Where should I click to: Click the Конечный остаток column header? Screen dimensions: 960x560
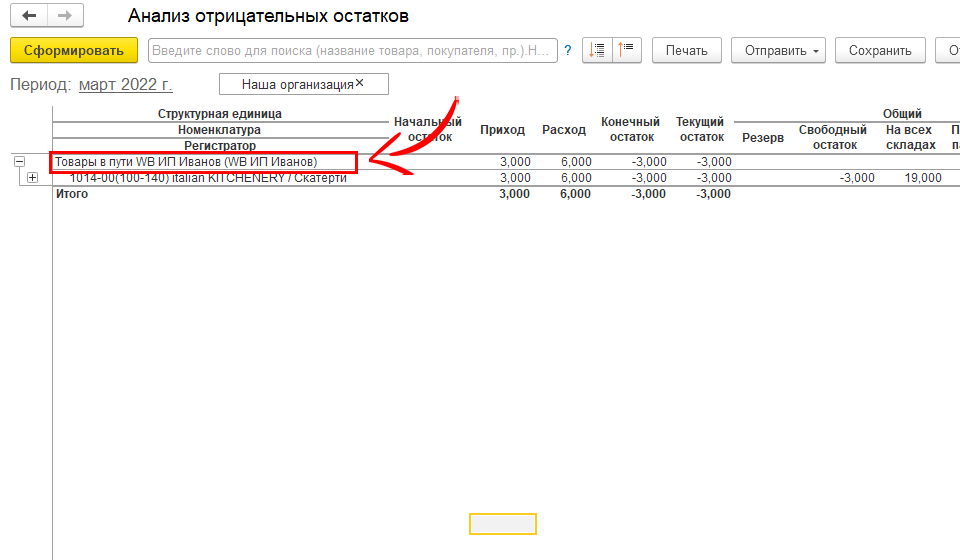pyautogui.click(x=630, y=130)
